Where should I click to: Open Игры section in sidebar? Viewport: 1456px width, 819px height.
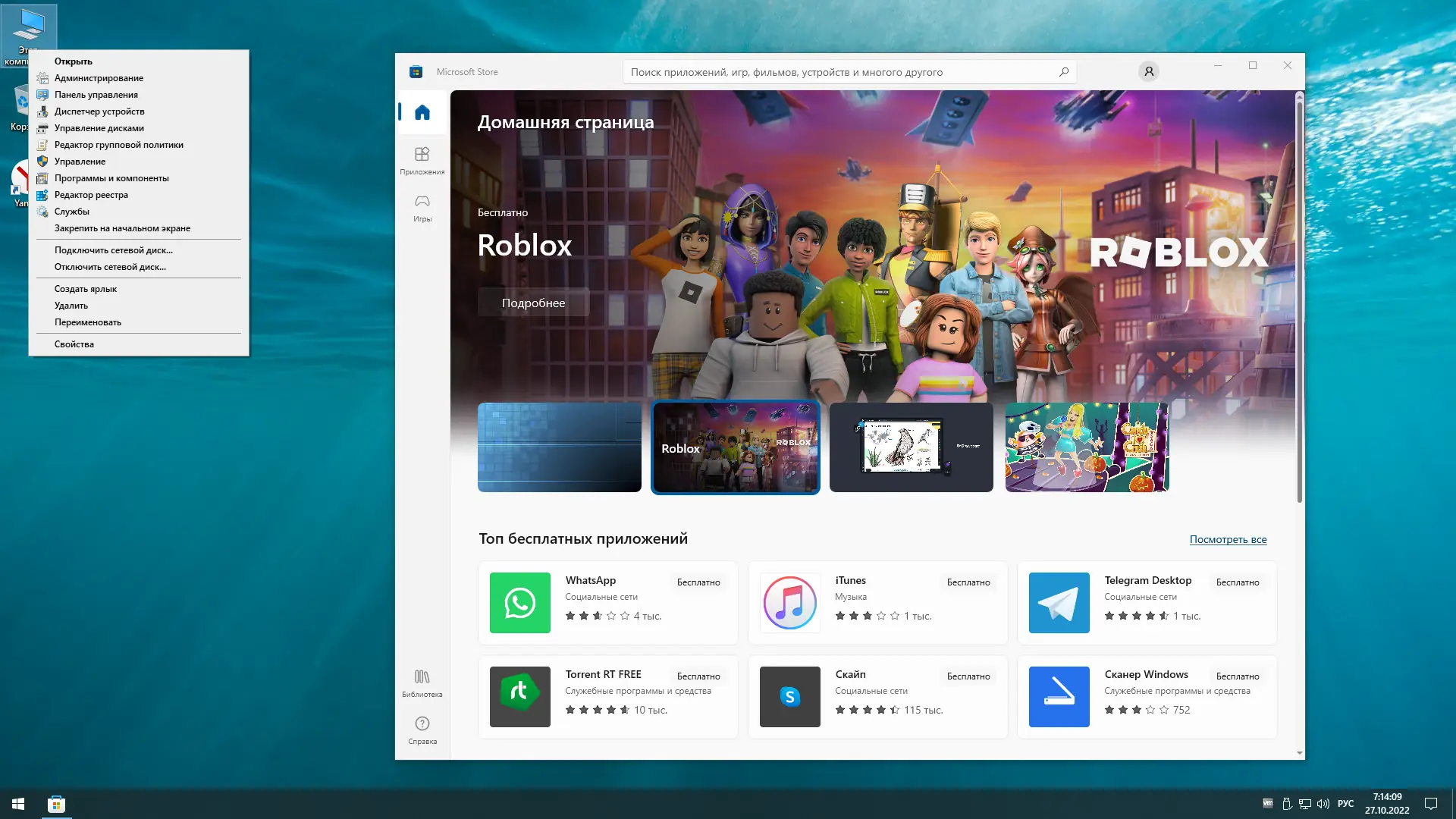[422, 207]
